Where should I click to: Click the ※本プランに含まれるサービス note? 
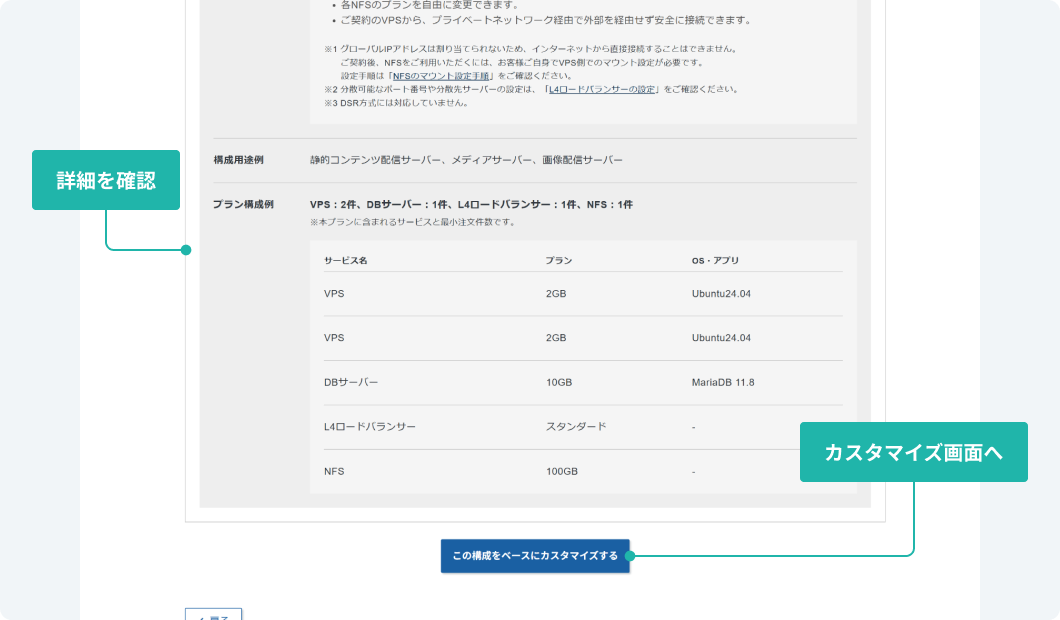tap(412, 222)
